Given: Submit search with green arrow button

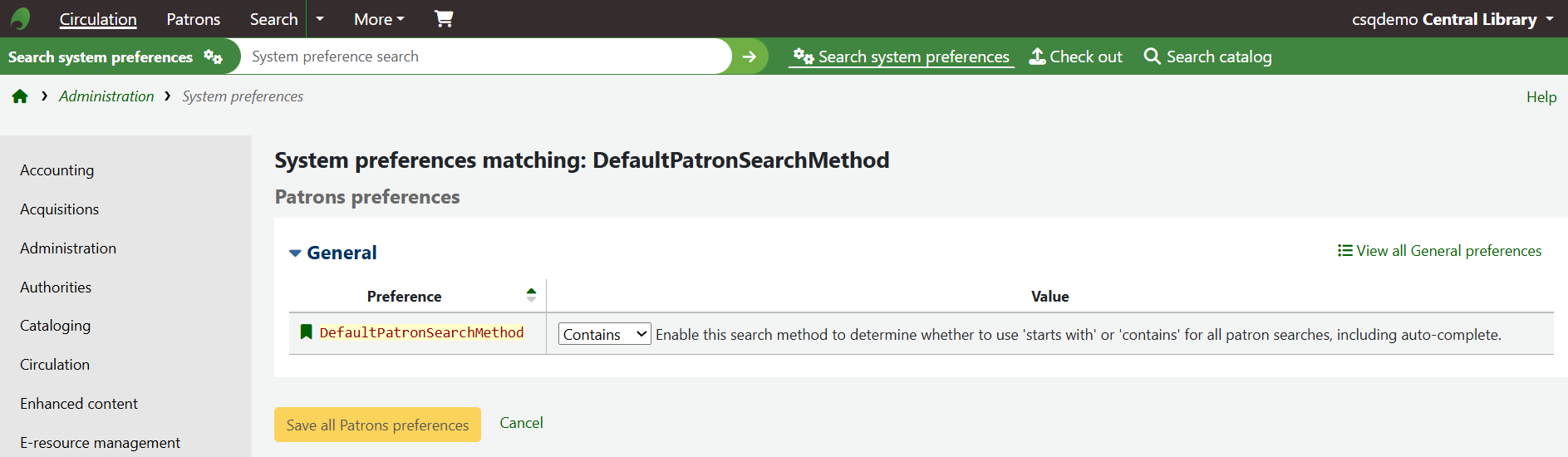Looking at the screenshot, I should 750,57.
